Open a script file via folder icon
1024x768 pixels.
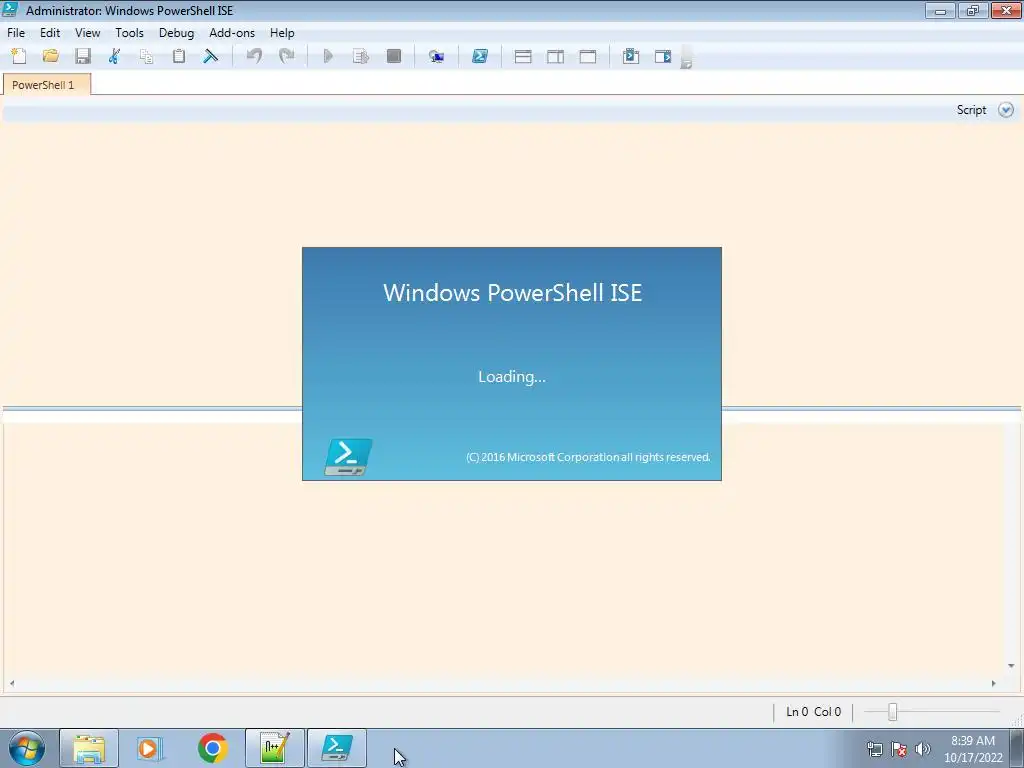(x=51, y=56)
